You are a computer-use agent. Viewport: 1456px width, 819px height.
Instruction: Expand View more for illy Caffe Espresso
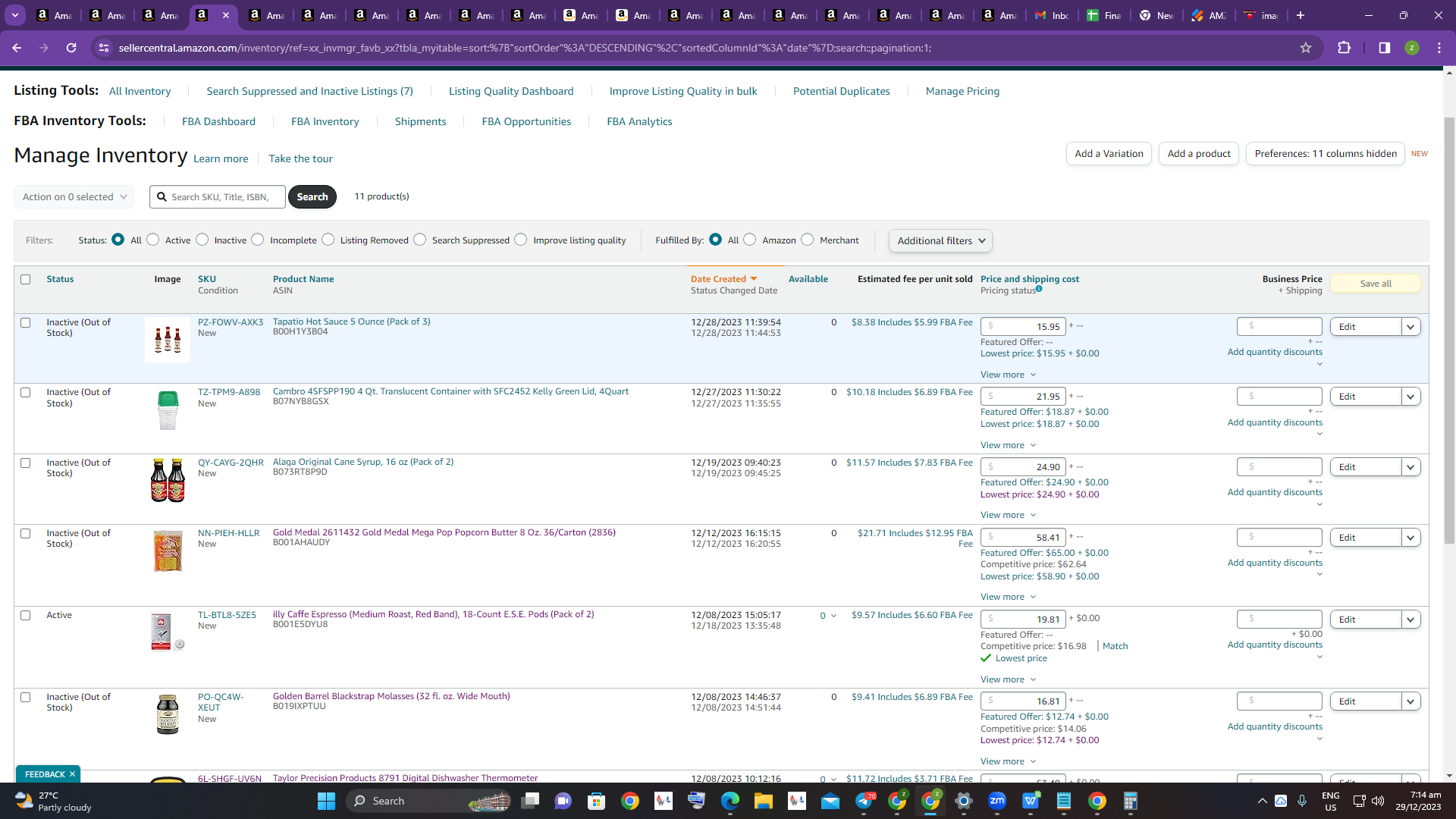pos(1008,679)
